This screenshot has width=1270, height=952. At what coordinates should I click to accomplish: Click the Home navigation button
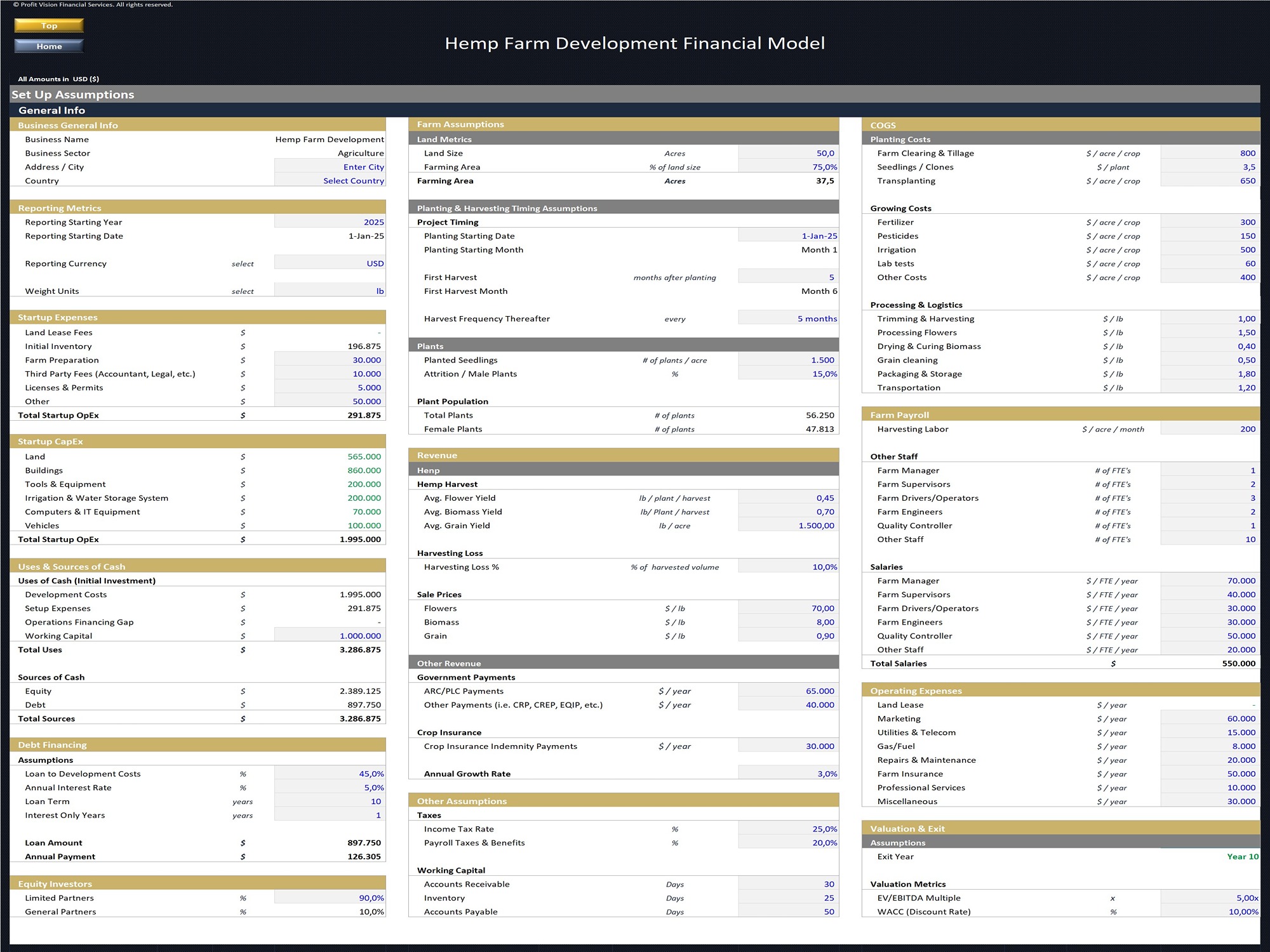click(49, 46)
